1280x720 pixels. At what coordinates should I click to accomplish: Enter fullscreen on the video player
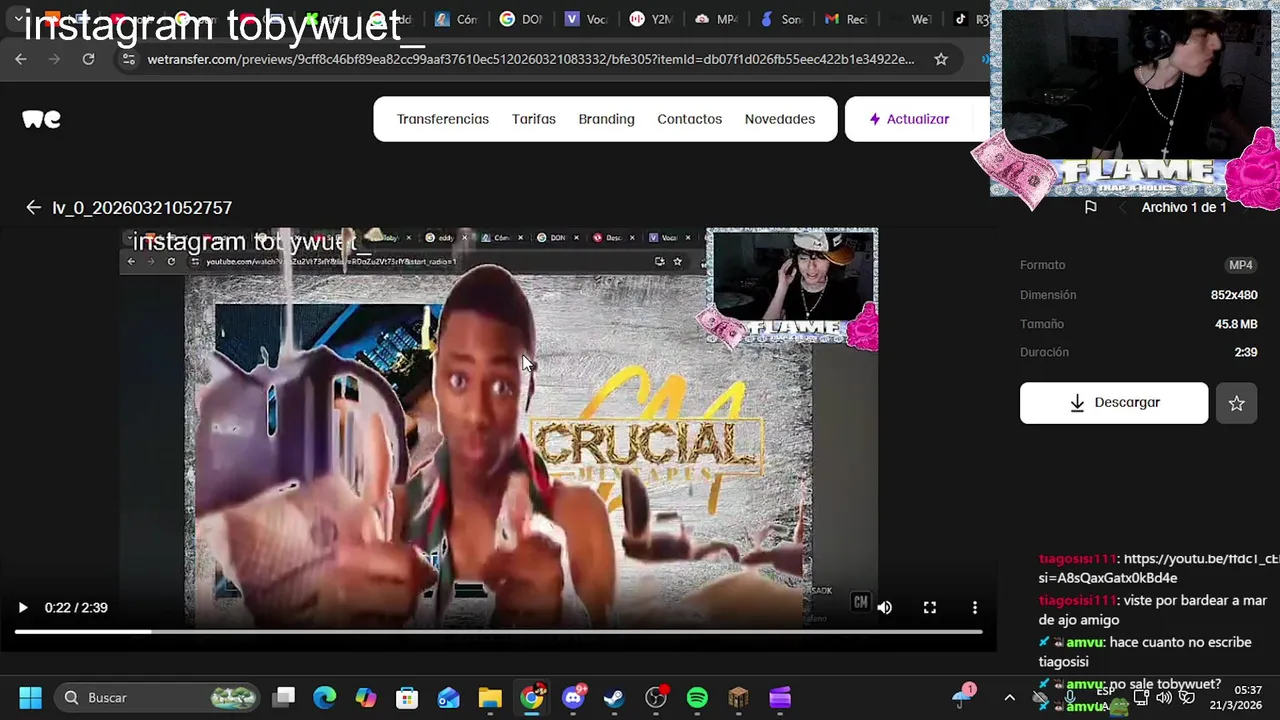click(x=929, y=607)
